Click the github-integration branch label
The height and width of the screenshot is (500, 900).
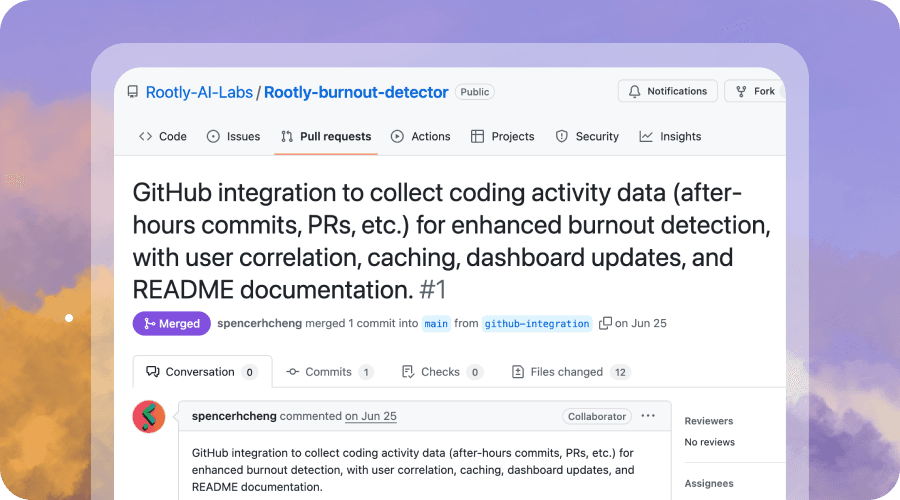coord(537,324)
